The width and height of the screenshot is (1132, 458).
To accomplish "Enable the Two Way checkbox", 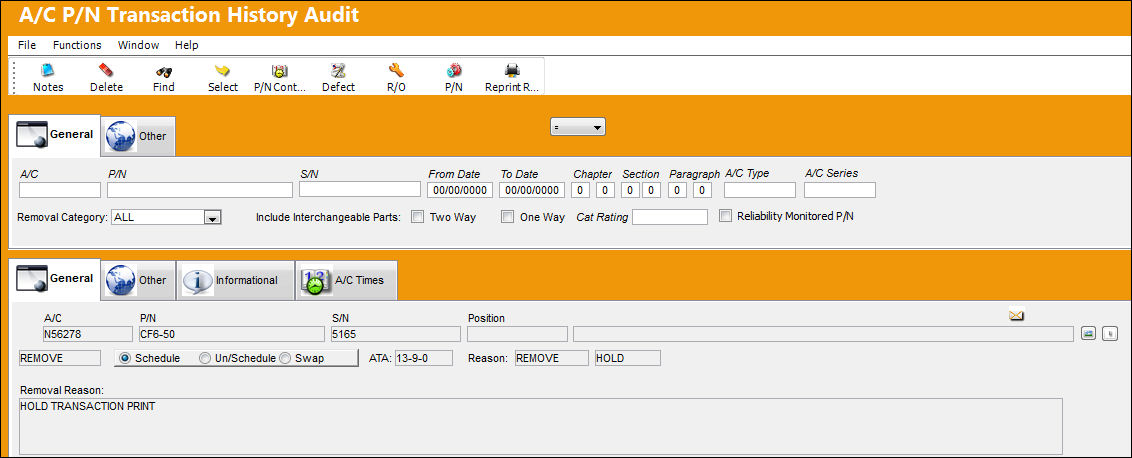I will pyautogui.click(x=417, y=217).
